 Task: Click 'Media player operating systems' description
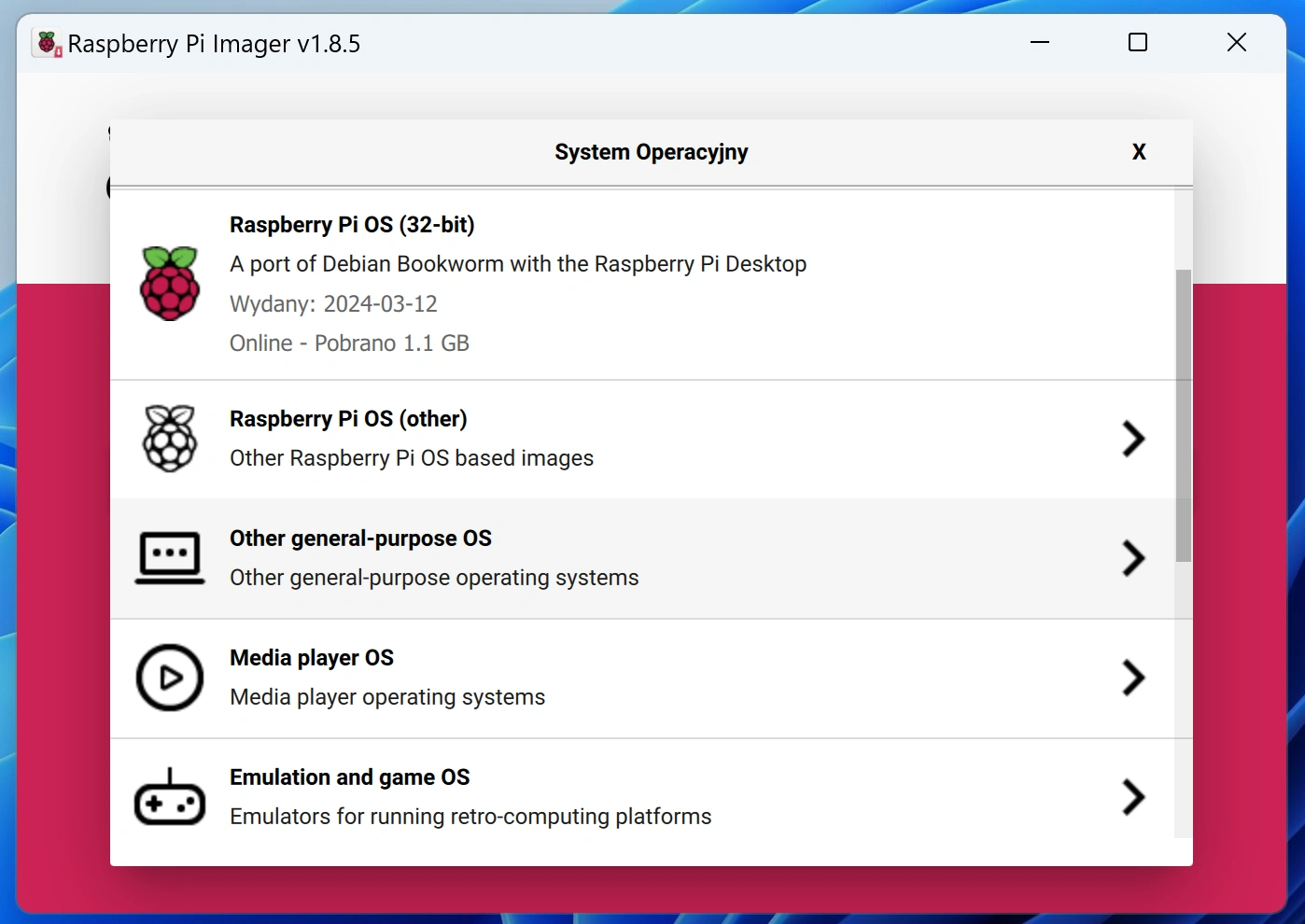(x=387, y=697)
